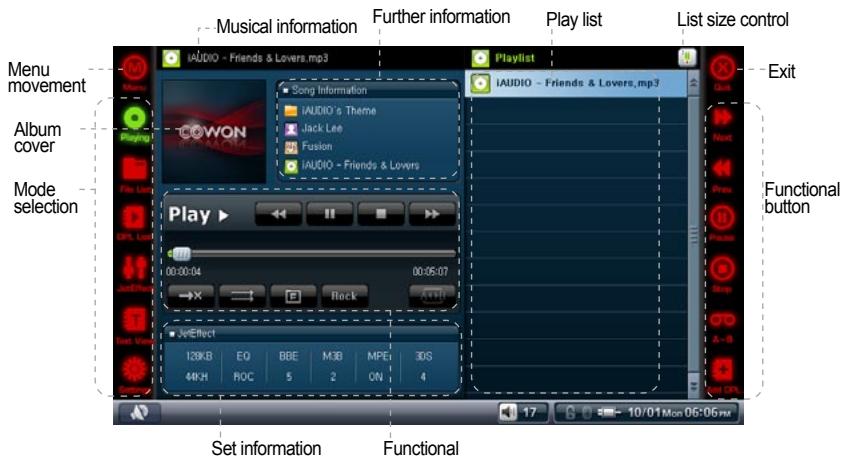Viewport: 843px width, 459px height.
Task: Click the 3DS 4 setting cell
Action: [x=424, y=367]
